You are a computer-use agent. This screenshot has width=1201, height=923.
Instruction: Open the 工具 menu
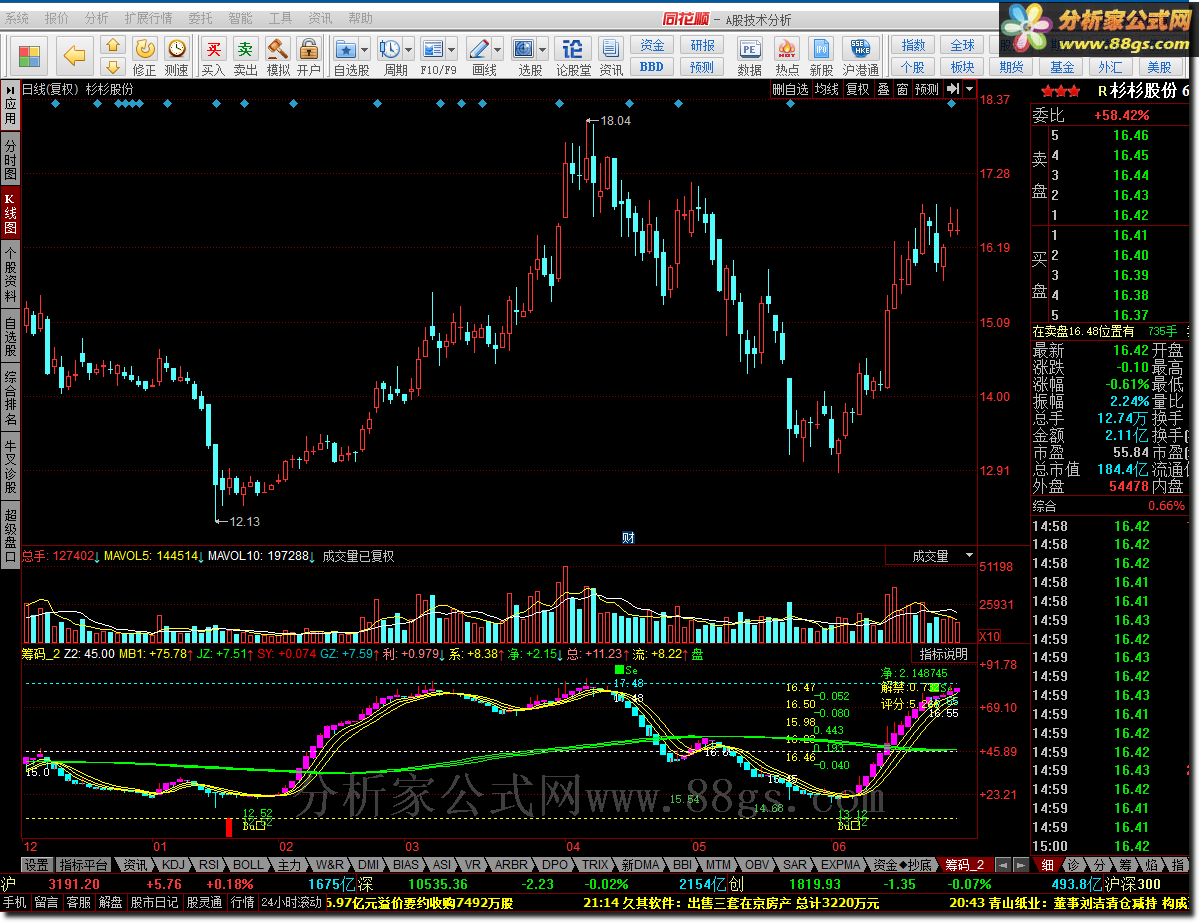coord(280,18)
